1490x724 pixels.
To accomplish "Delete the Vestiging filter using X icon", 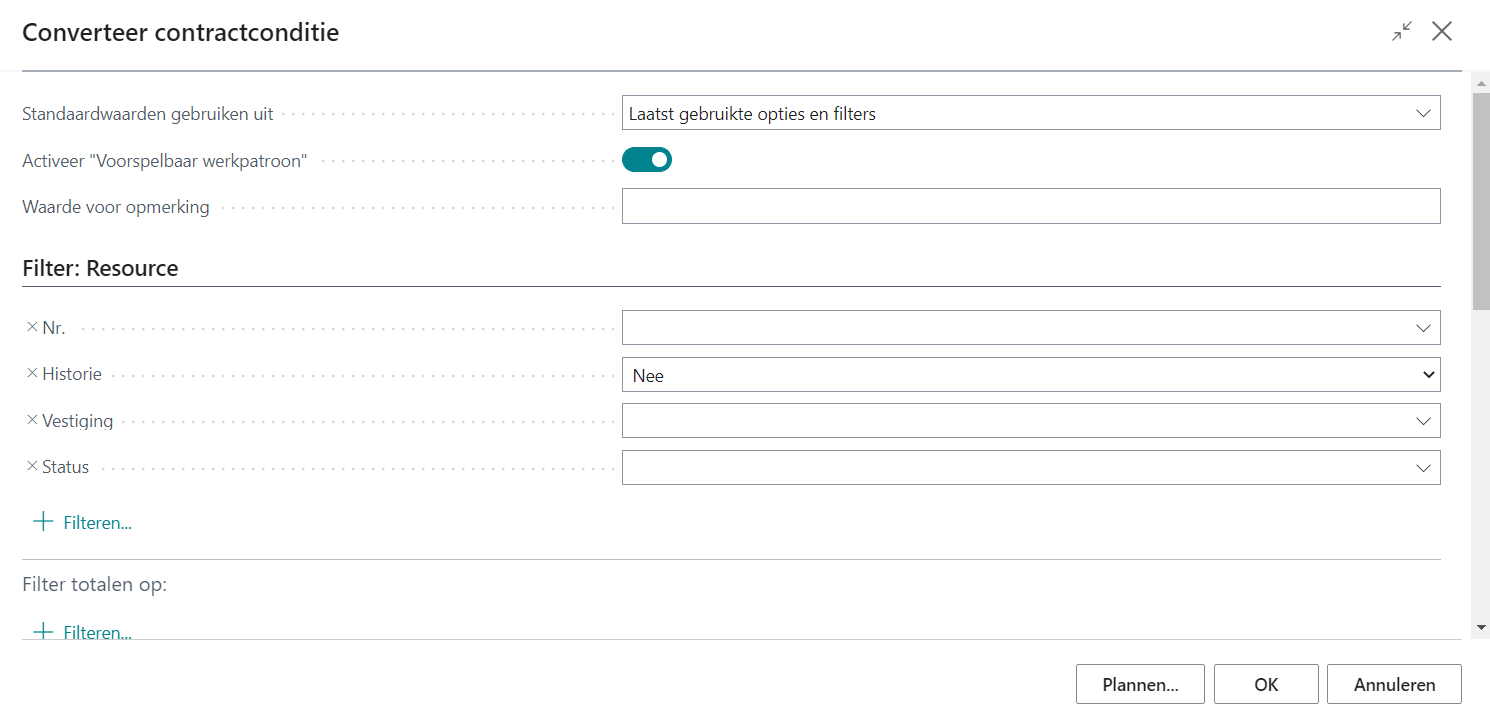I will coord(32,421).
